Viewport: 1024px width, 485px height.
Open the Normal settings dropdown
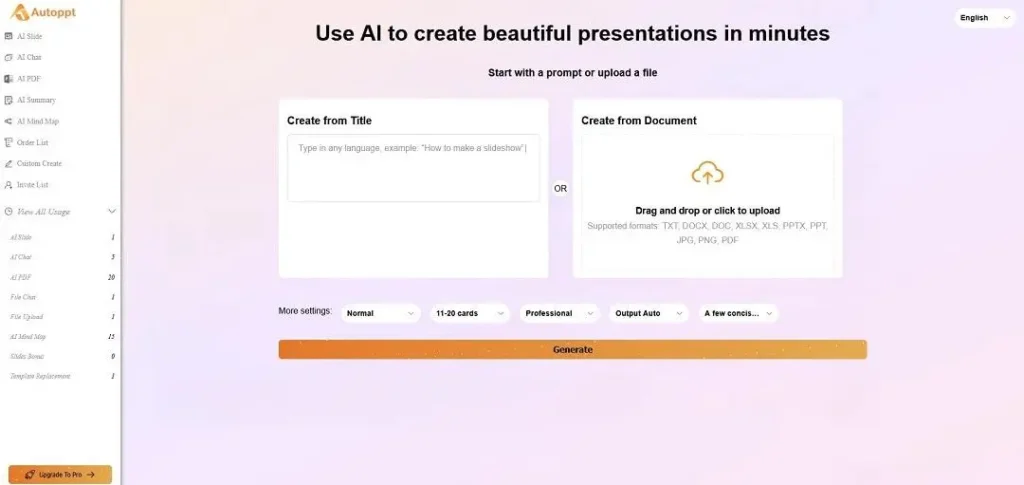tap(381, 313)
